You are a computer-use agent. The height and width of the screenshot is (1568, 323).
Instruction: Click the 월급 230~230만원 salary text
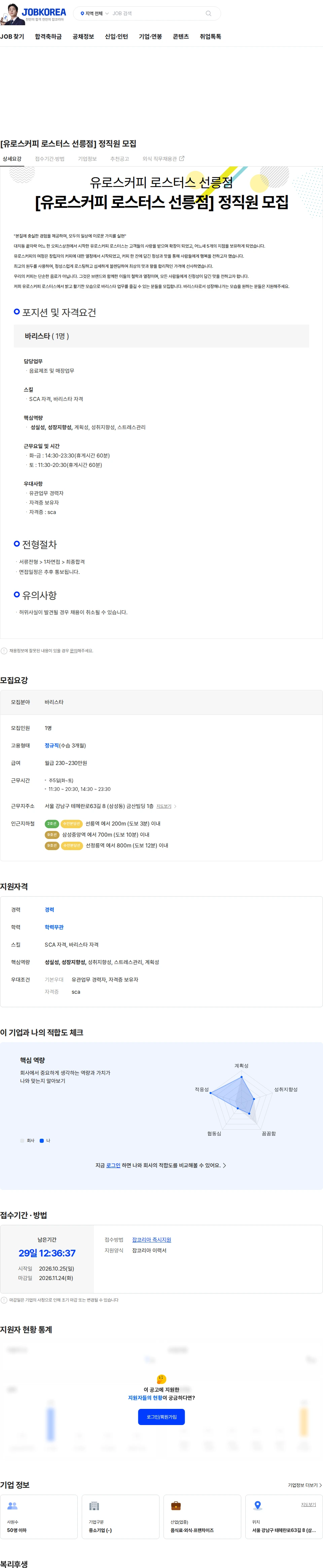pos(66,763)
